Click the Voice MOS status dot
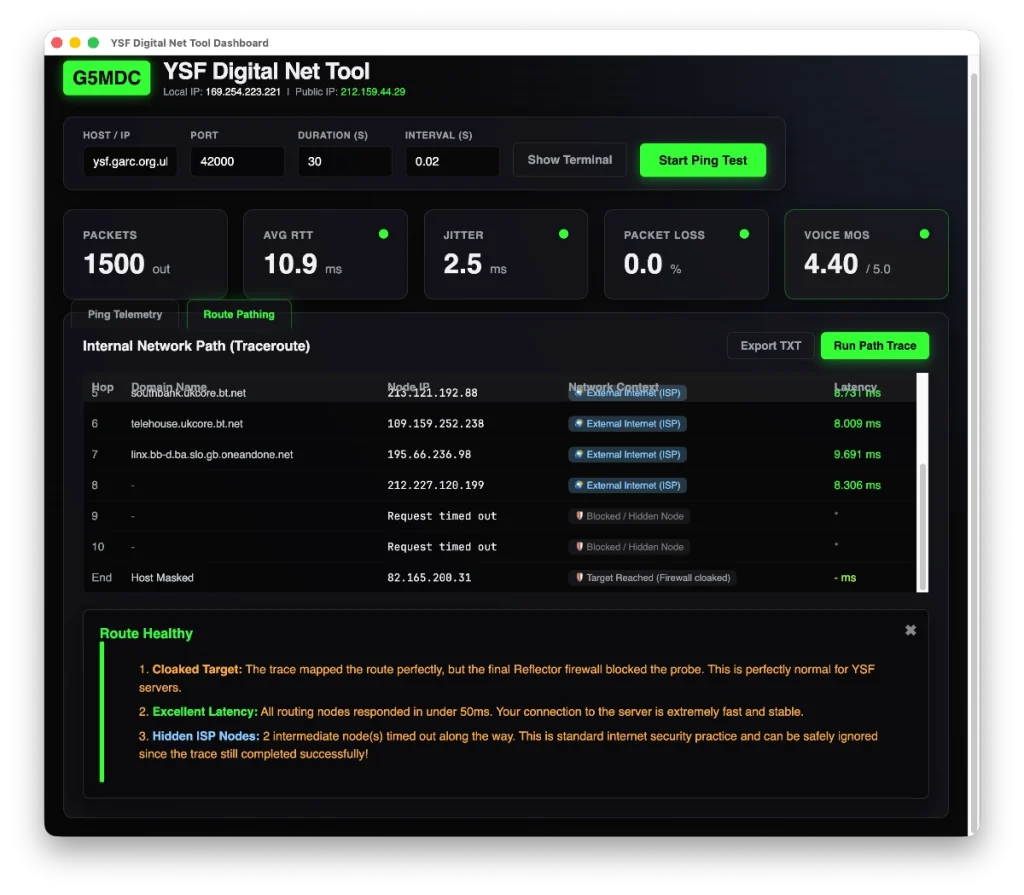 pos(924,234)
